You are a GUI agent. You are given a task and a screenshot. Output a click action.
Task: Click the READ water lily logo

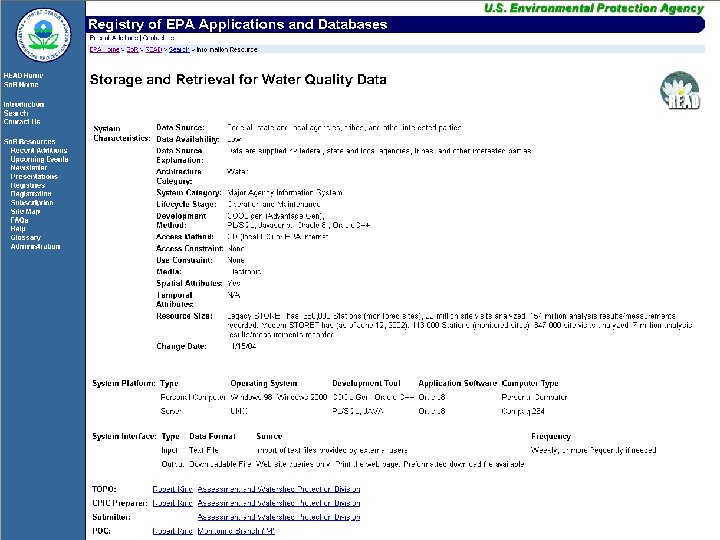pyautogui.click(x=680, y=90)
